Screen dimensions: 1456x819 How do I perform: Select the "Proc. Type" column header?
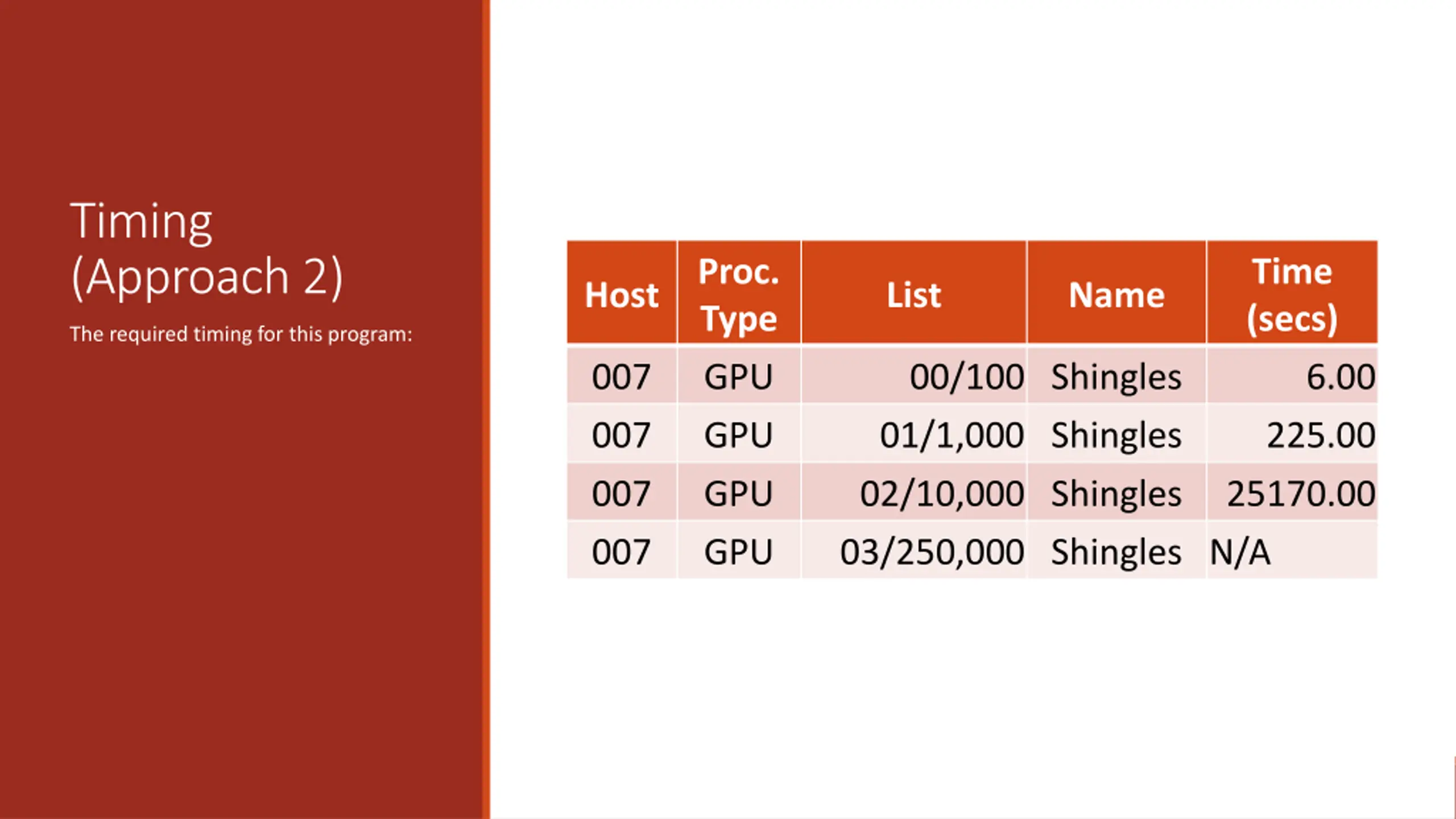(x=738, y=294)
